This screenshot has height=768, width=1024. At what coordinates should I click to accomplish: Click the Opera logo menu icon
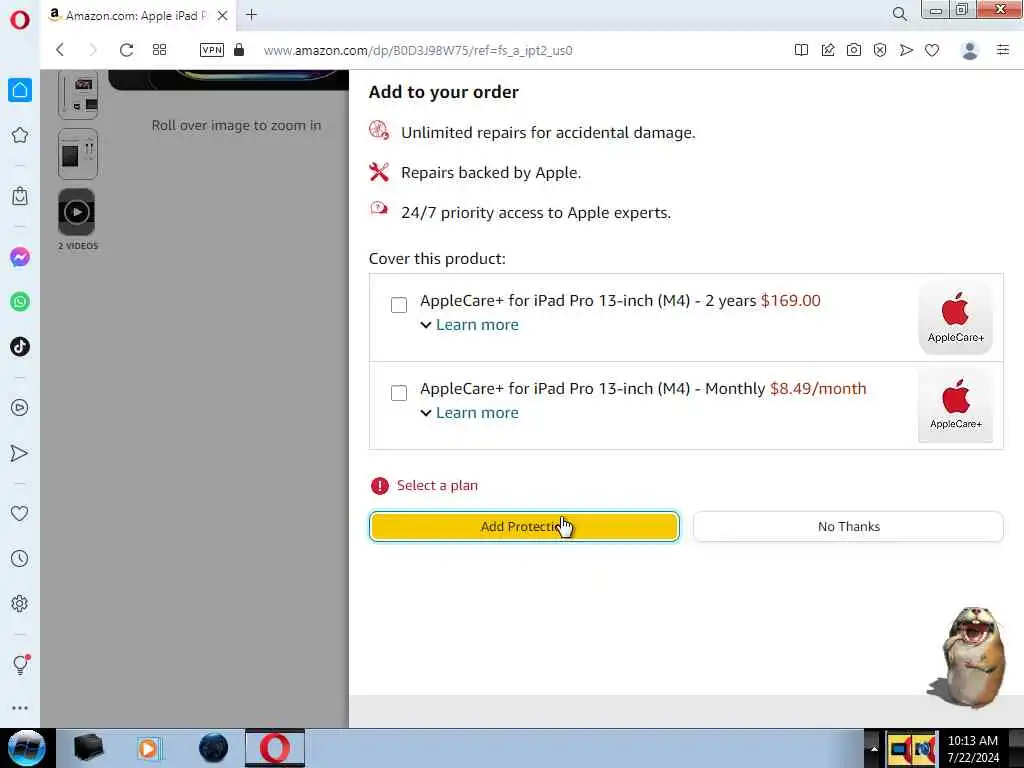[x=20, y=20]
